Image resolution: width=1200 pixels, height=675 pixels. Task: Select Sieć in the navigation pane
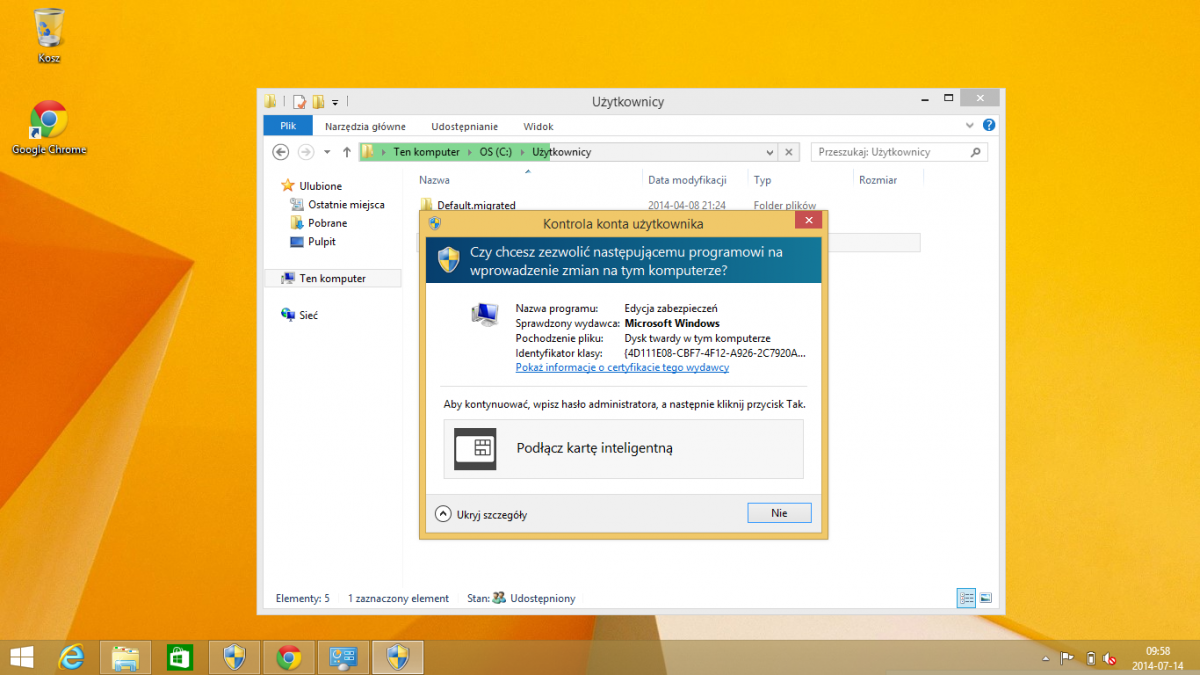(300, 315)
